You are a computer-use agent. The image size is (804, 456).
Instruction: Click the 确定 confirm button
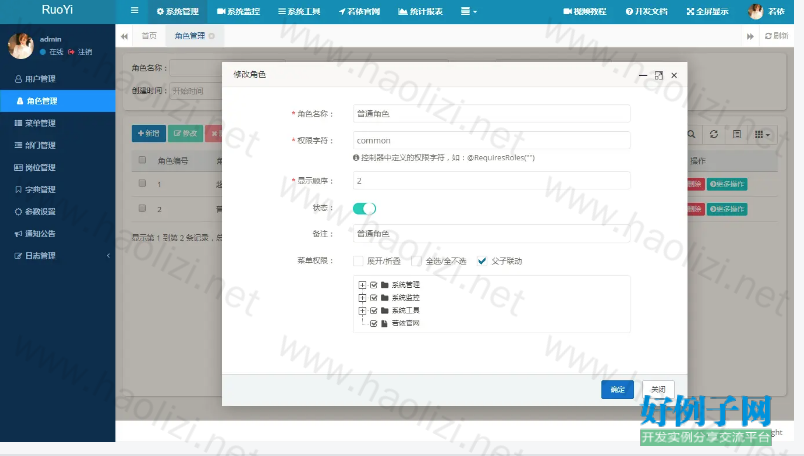coord(617,389)
